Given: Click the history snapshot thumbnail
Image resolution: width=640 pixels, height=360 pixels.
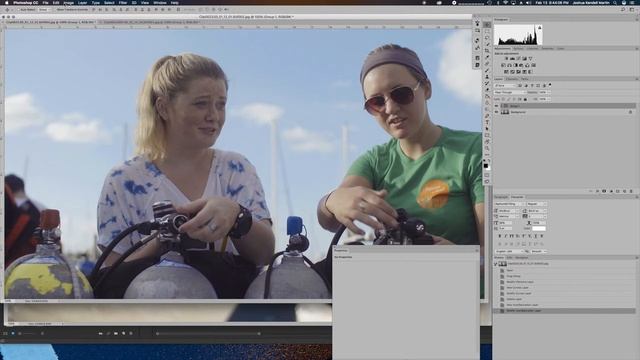Looking at the screenshot, I should click(x=503, y=264).
